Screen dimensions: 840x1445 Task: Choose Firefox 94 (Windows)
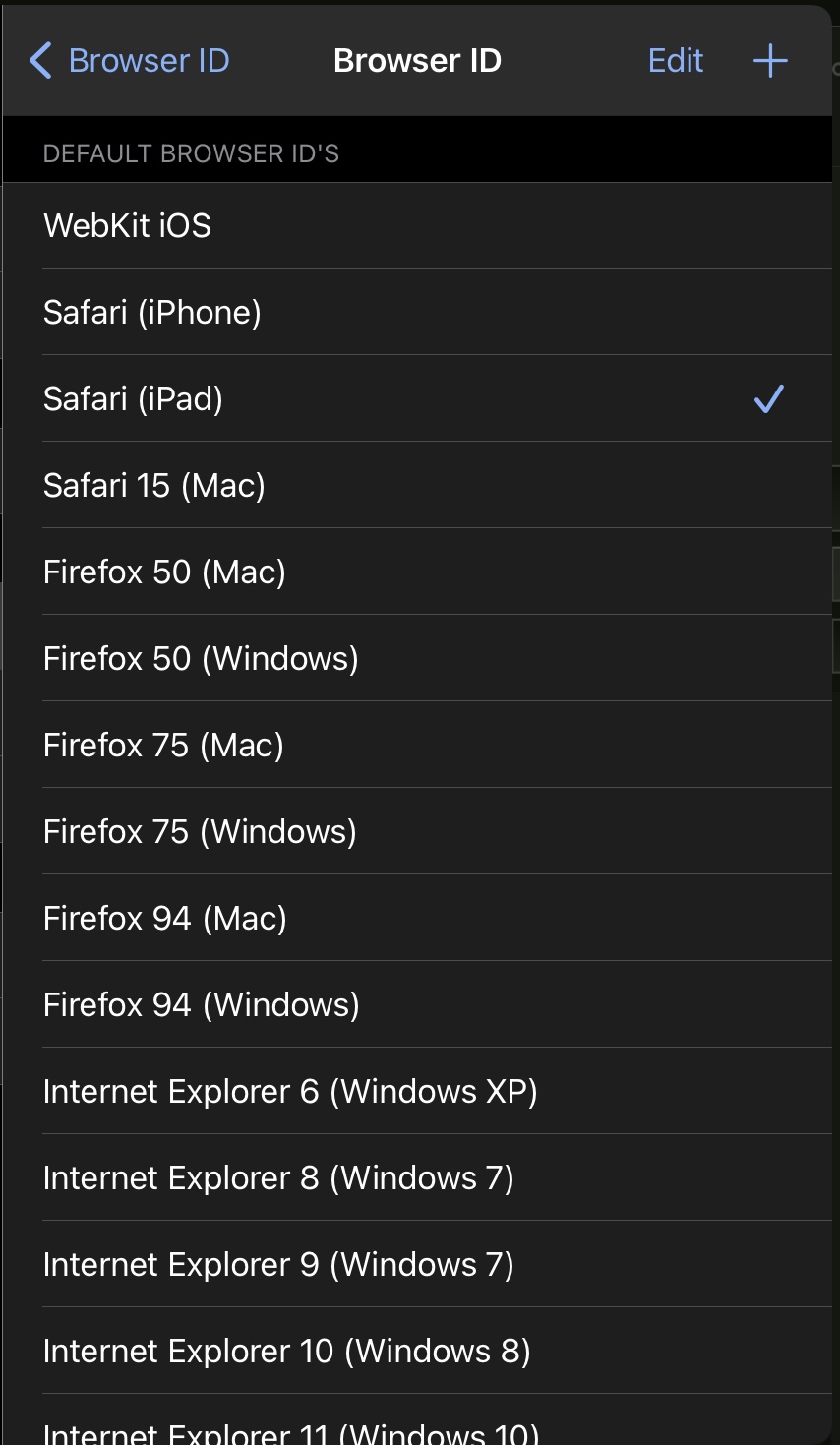click(x=418, y=1004)
